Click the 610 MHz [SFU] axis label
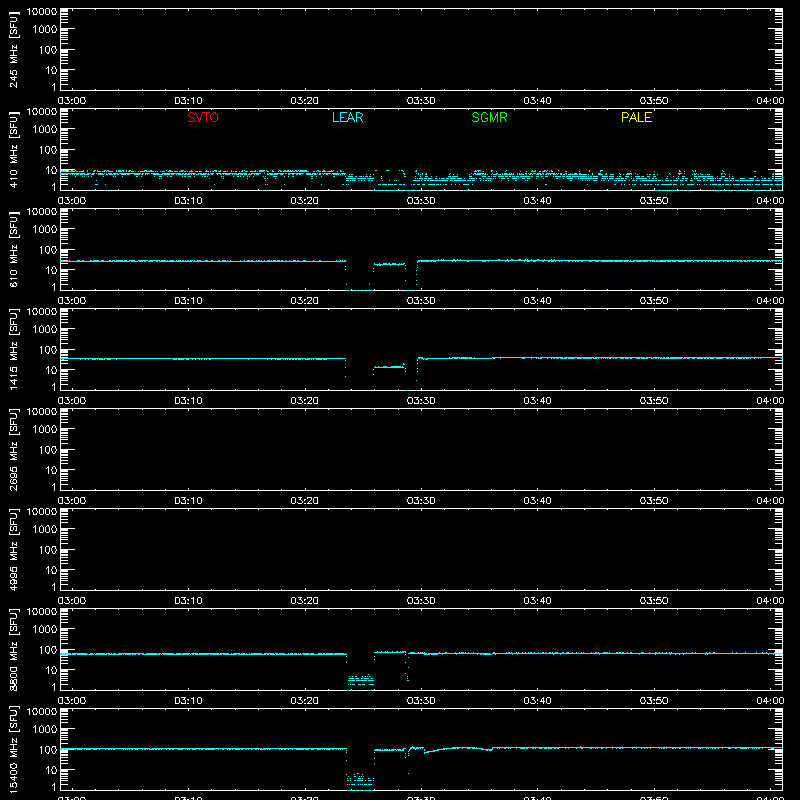The width and height of the screenshot is (800, 800). [14, 249]
